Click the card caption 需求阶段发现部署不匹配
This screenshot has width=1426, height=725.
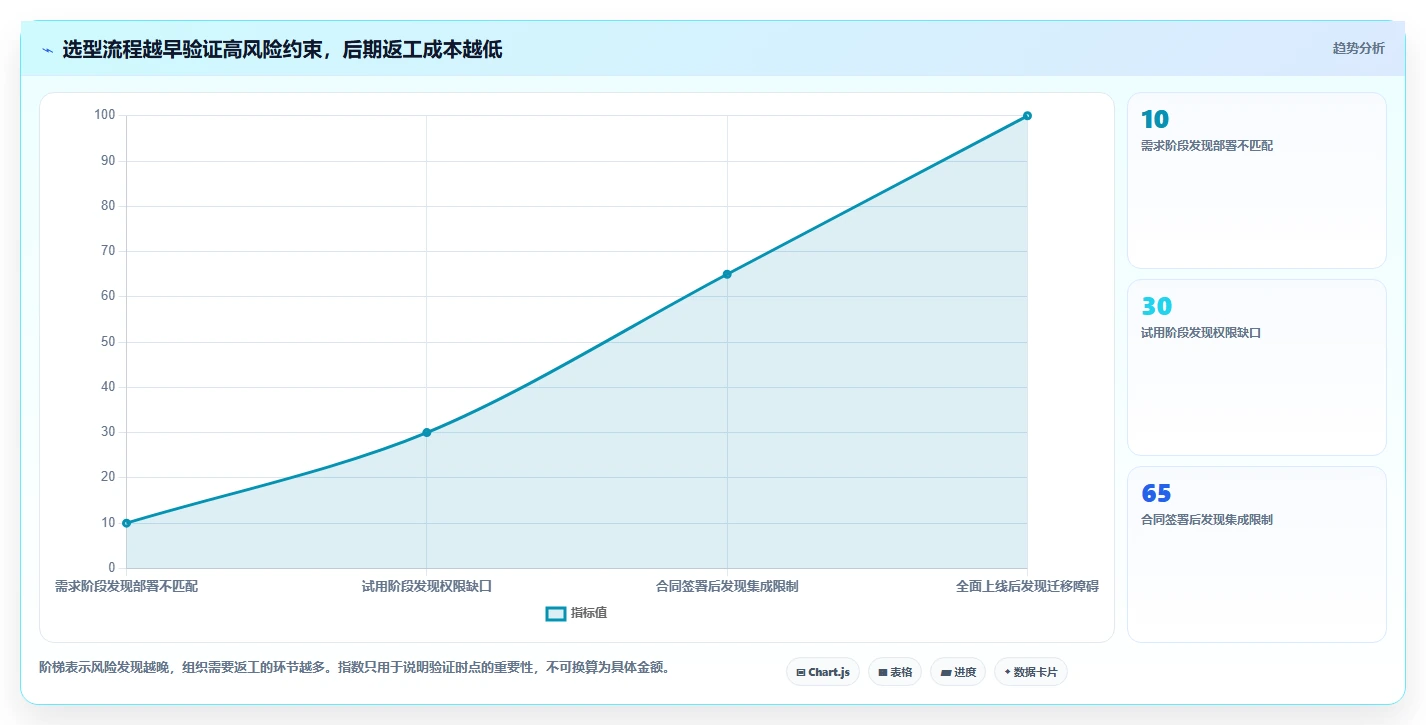pyautogui.click(x=1207, y=146)
